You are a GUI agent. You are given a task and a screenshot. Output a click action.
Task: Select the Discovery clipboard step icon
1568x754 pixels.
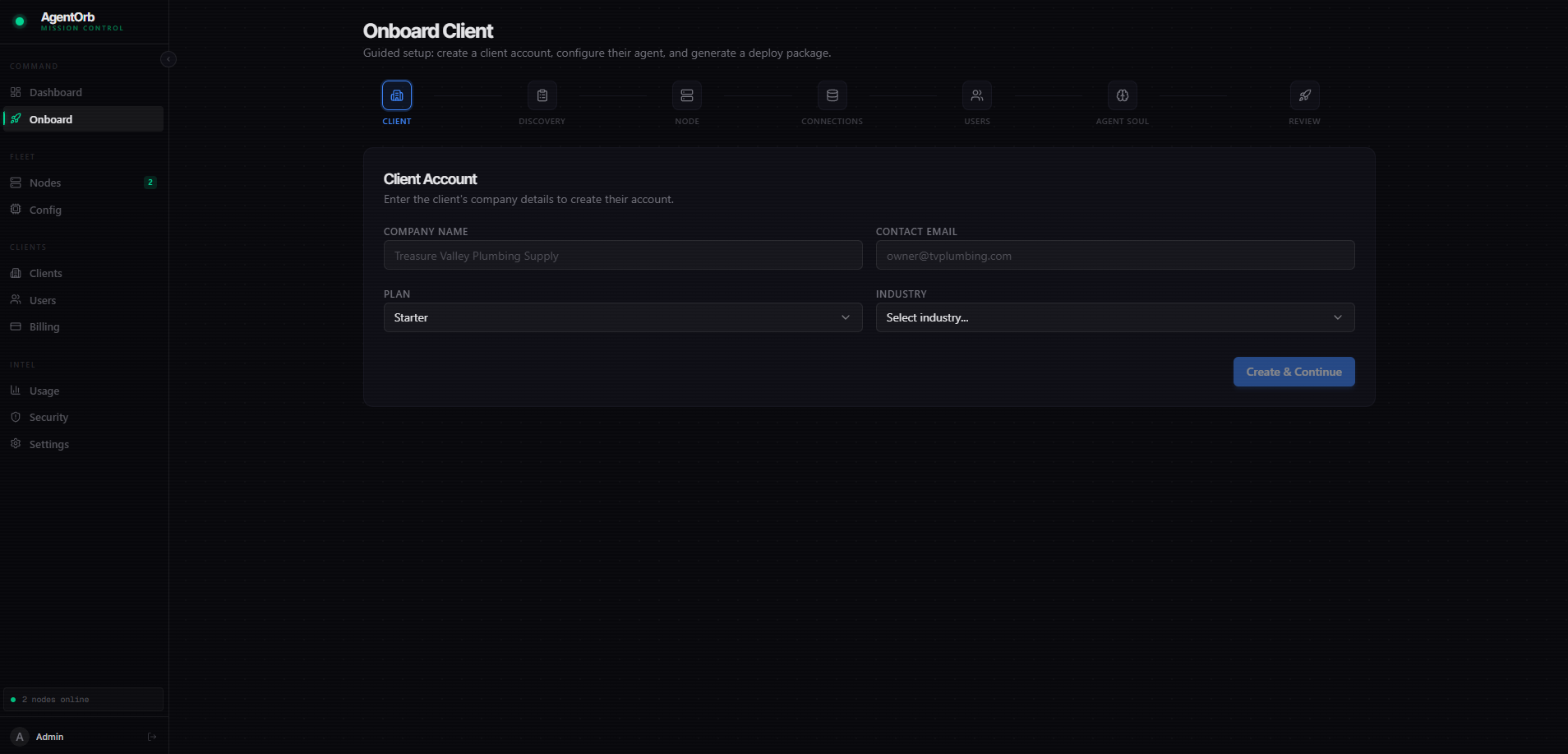point(542,95)
